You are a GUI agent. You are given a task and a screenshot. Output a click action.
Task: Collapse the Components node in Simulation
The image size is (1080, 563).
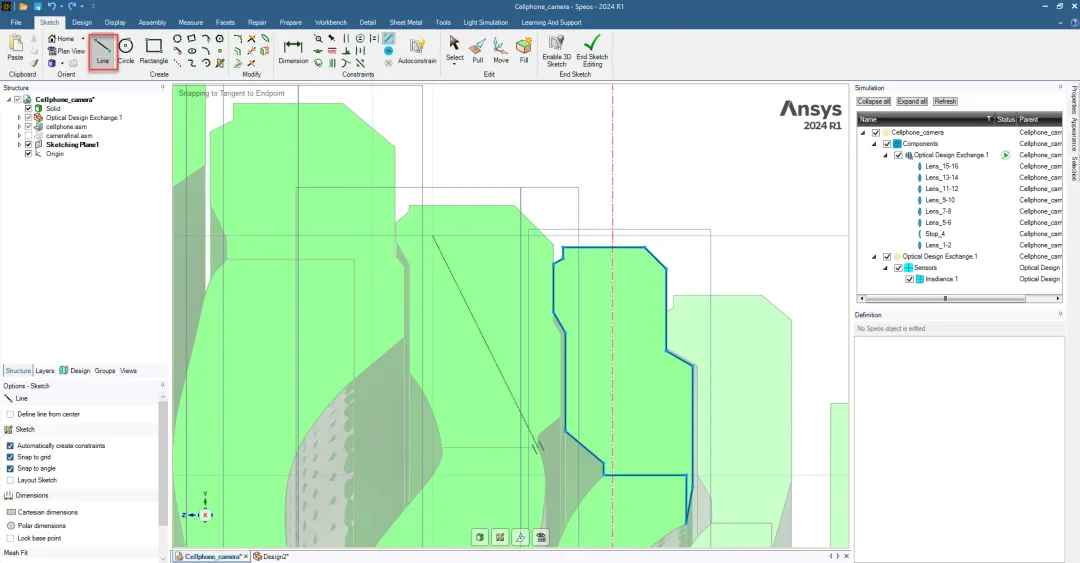click(873, 144)
